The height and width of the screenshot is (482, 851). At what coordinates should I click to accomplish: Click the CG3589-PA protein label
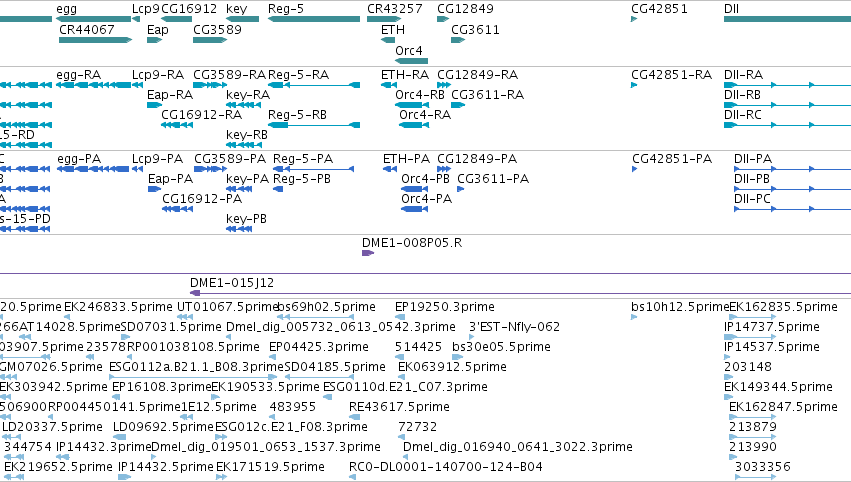pyautogui.click(x=230, y=159)
